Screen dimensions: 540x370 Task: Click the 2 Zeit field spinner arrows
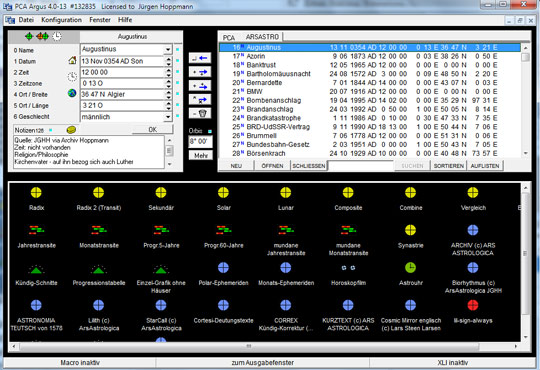[x=168, y=72]
